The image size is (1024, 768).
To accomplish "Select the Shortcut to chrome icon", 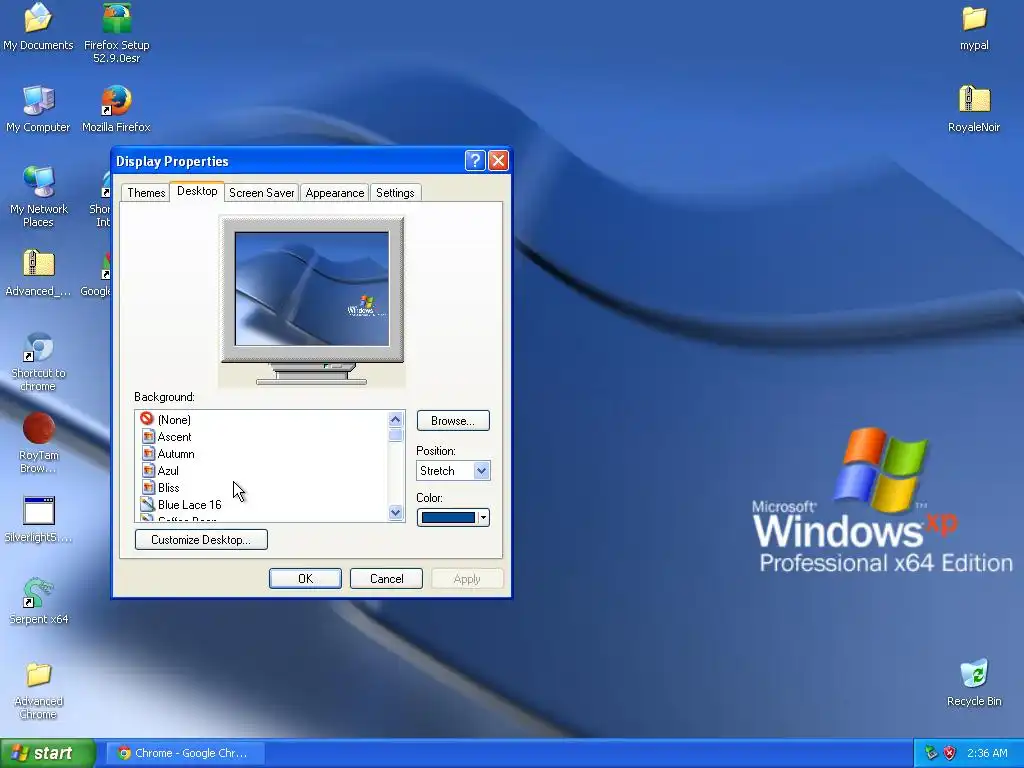I will [x=38, y=347].
